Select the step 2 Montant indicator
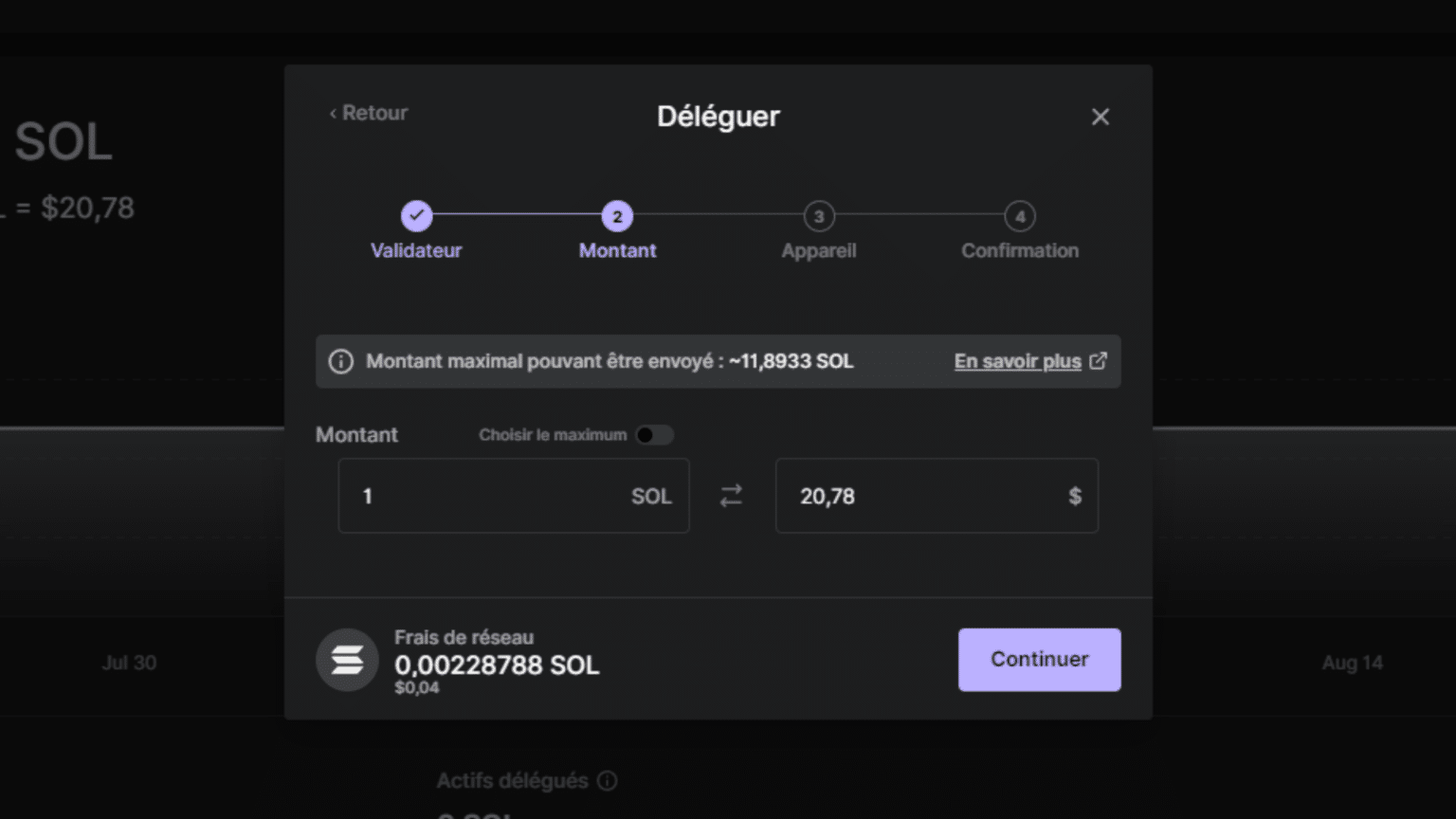Viewport: 1456px width, 819px height. click(x=617, y=216)
